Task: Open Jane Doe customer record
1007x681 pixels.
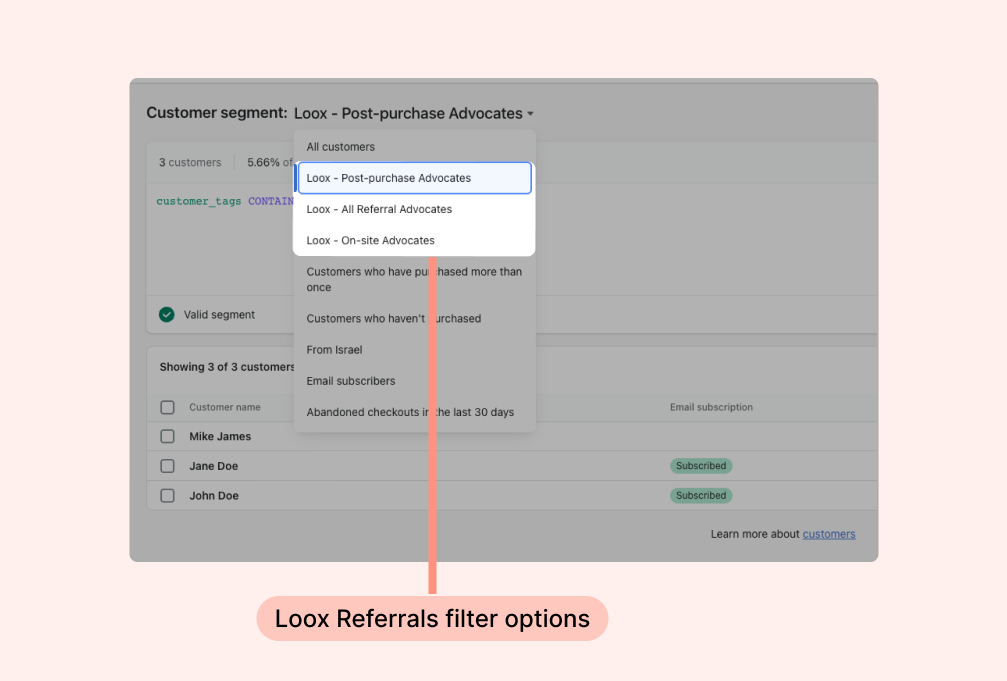Action: point(214,466)
